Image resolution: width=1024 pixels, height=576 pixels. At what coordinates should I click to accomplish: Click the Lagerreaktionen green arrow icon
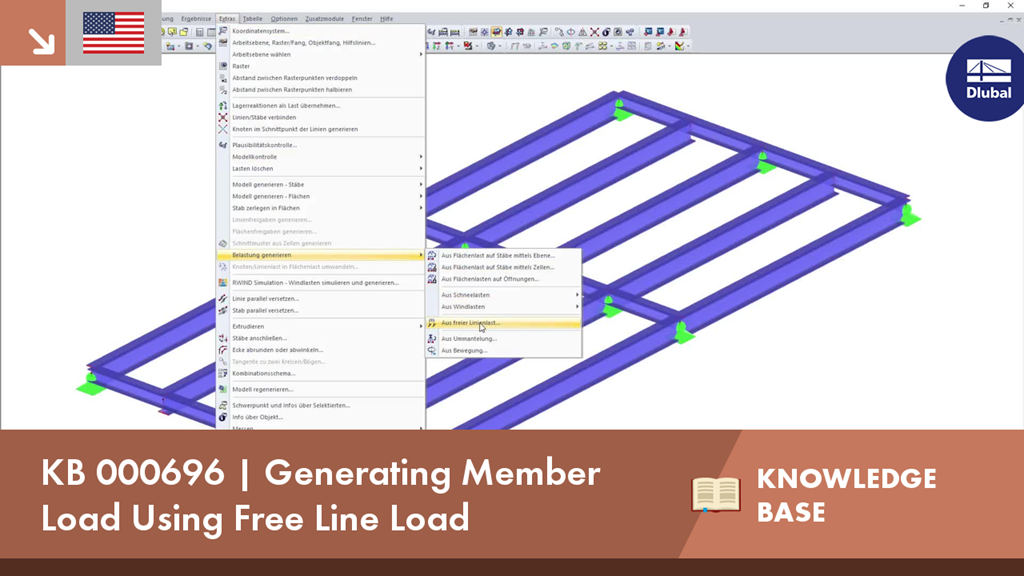[x=223, y=105]
